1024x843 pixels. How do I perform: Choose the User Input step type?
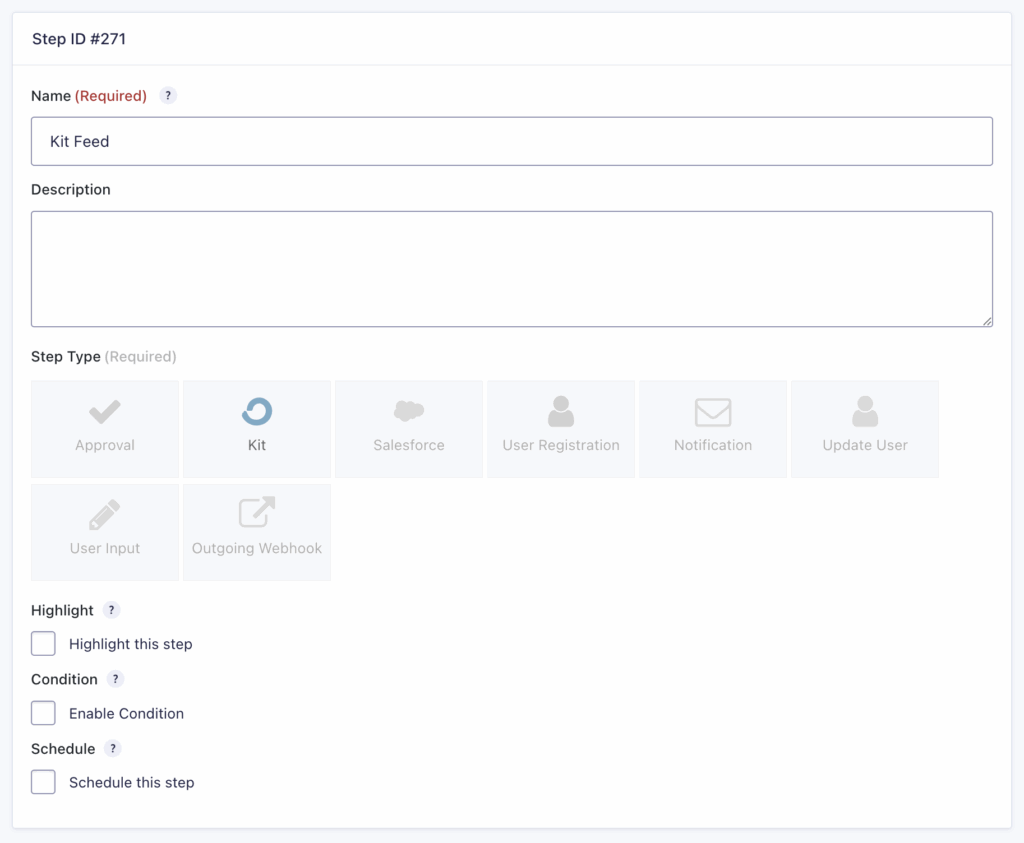[104, 532]
